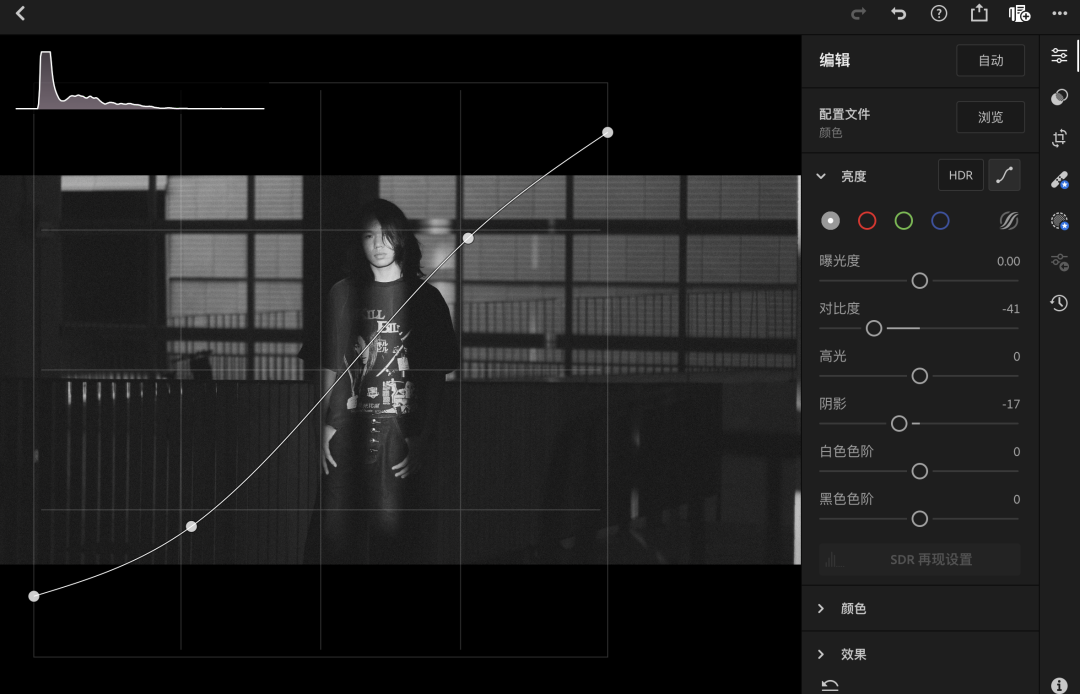Screen dimensions: 1080x694
Task: Undo the last edit
Action: [898, 14]
